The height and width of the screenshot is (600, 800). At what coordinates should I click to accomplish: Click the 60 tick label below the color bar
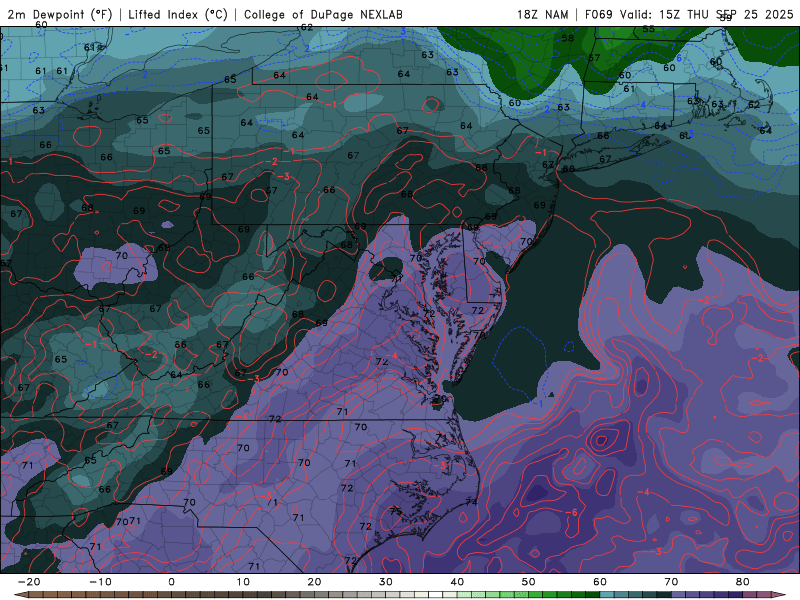[600, 582]
